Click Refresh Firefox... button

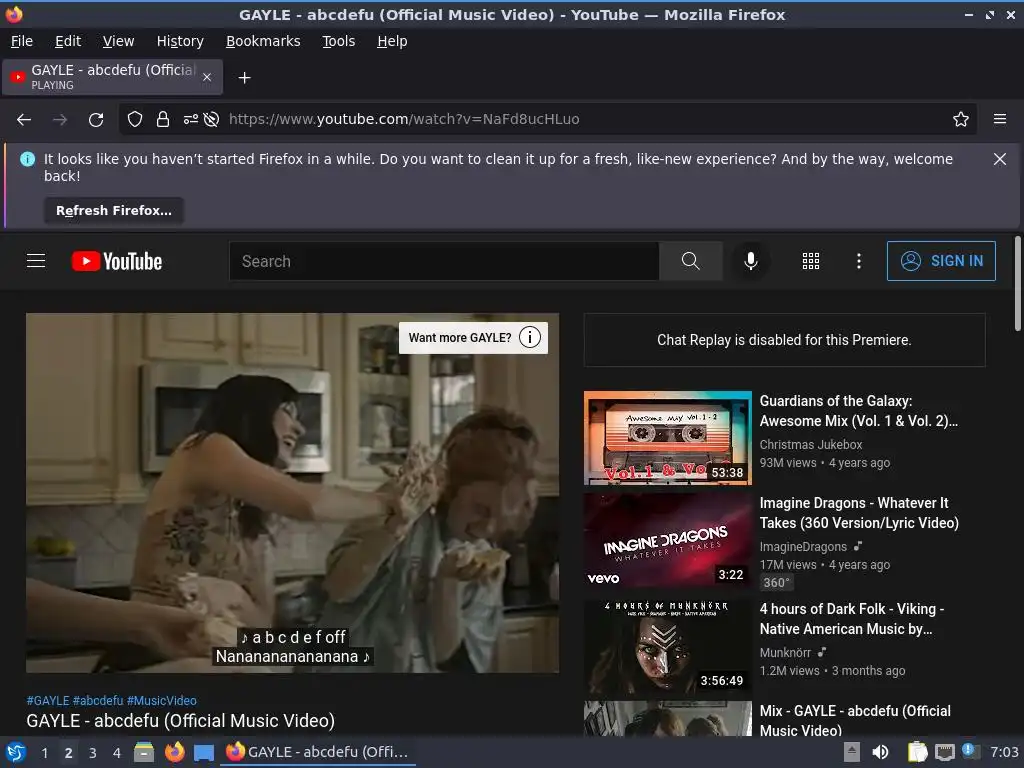(x=114, y=210)
